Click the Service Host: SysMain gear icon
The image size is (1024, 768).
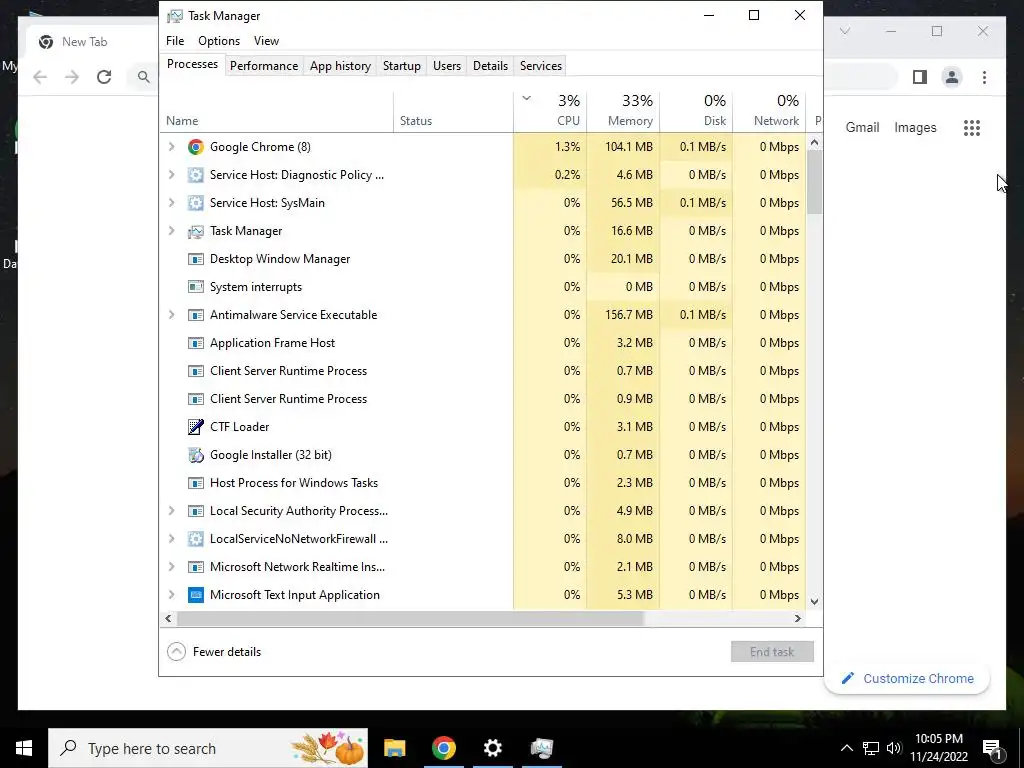[x=195, y=203]
